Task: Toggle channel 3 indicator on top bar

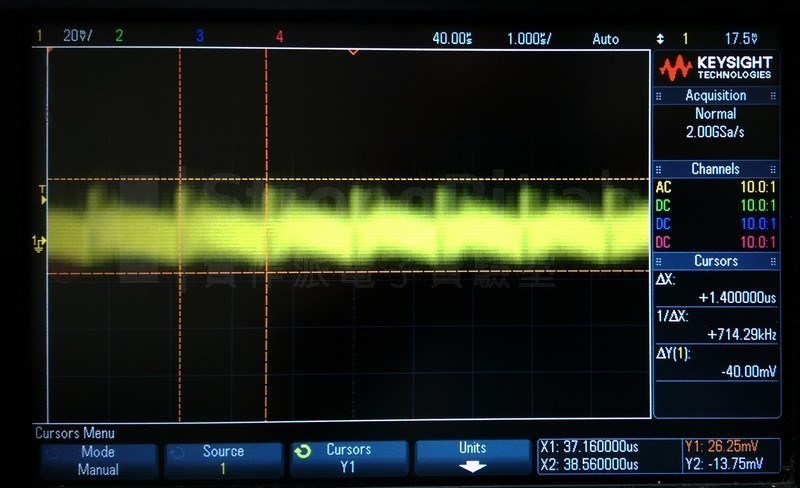Action: click(x=199, y=36)
